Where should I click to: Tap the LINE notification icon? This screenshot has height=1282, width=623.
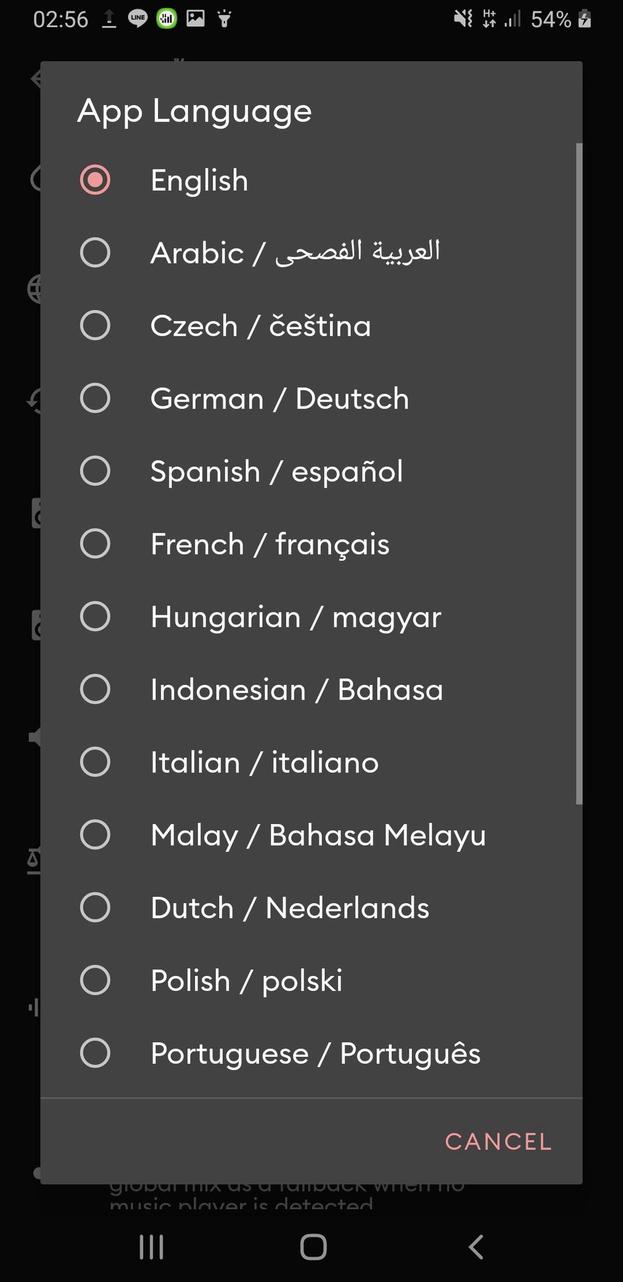click(138, 18)
